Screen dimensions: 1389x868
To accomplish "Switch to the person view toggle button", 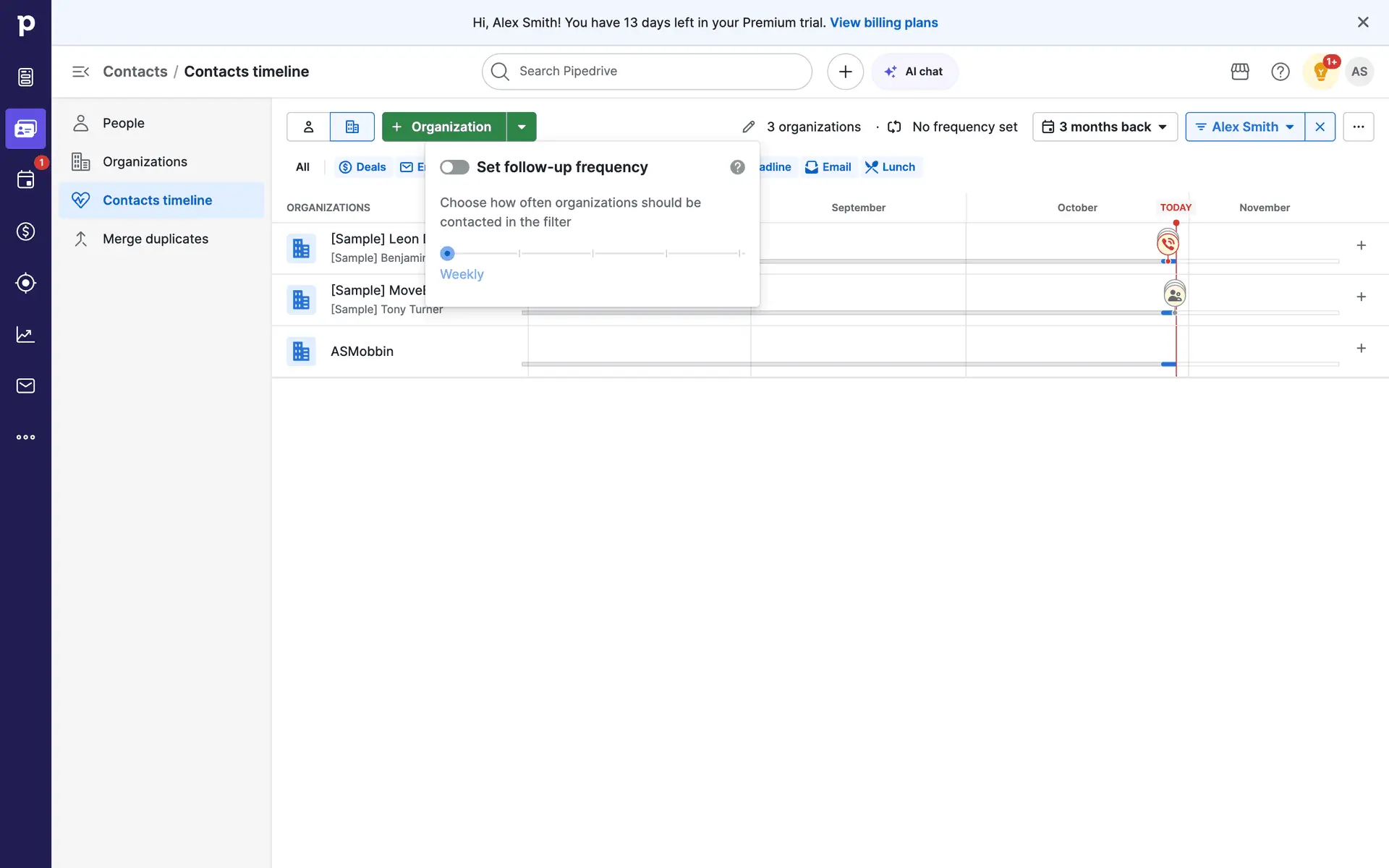I will click(308, 127).
